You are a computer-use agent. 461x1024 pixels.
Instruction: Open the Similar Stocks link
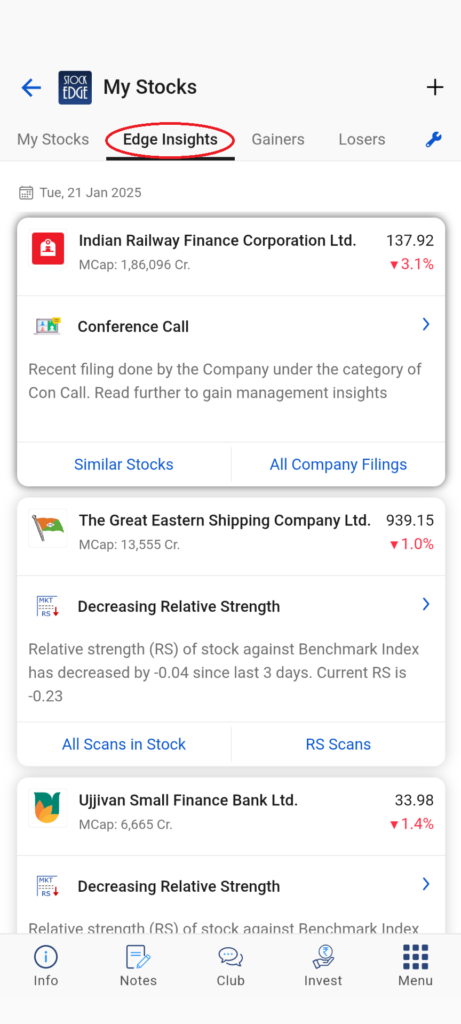tap(124, 464)
